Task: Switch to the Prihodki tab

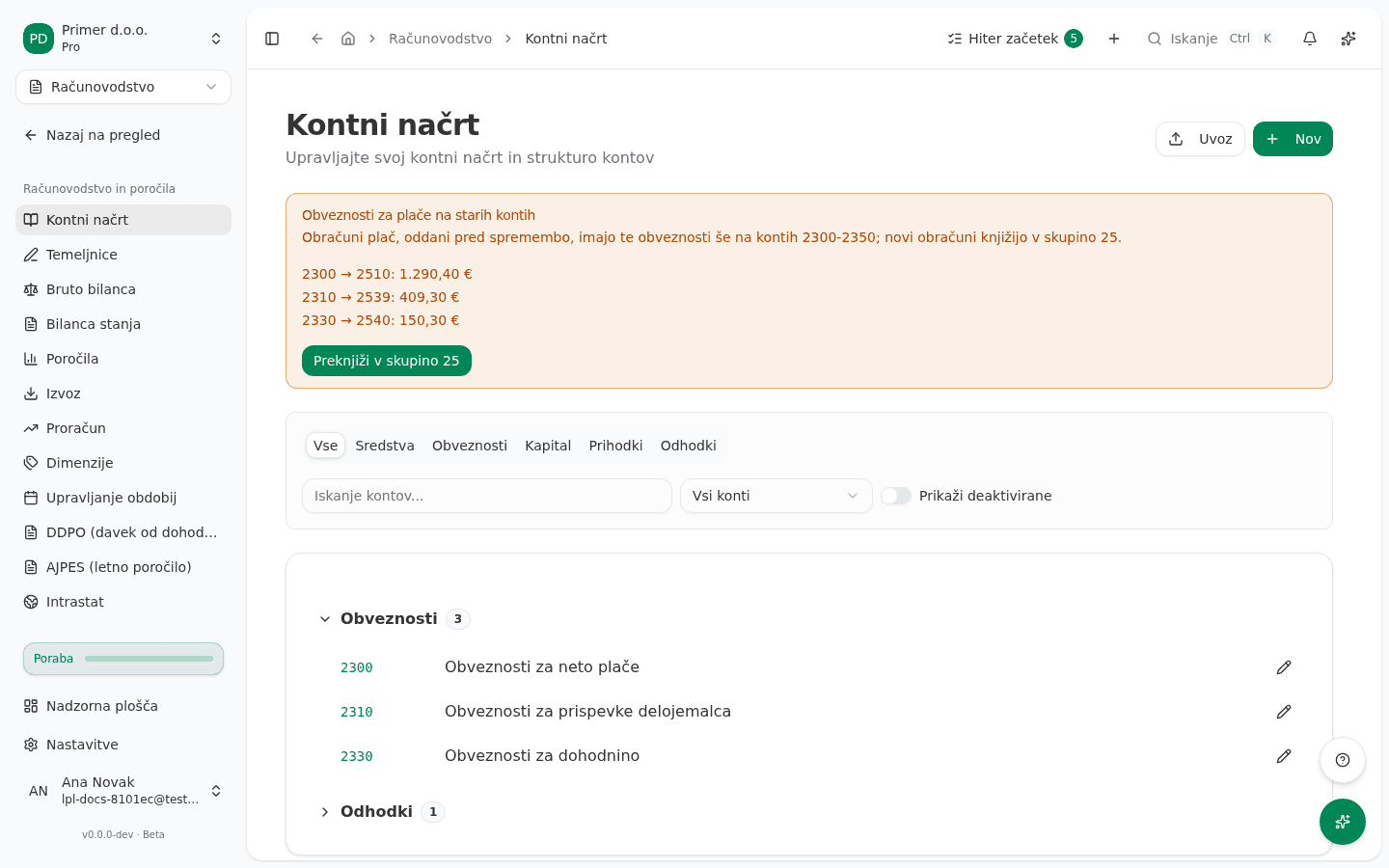Action: (x=615, y=446)
